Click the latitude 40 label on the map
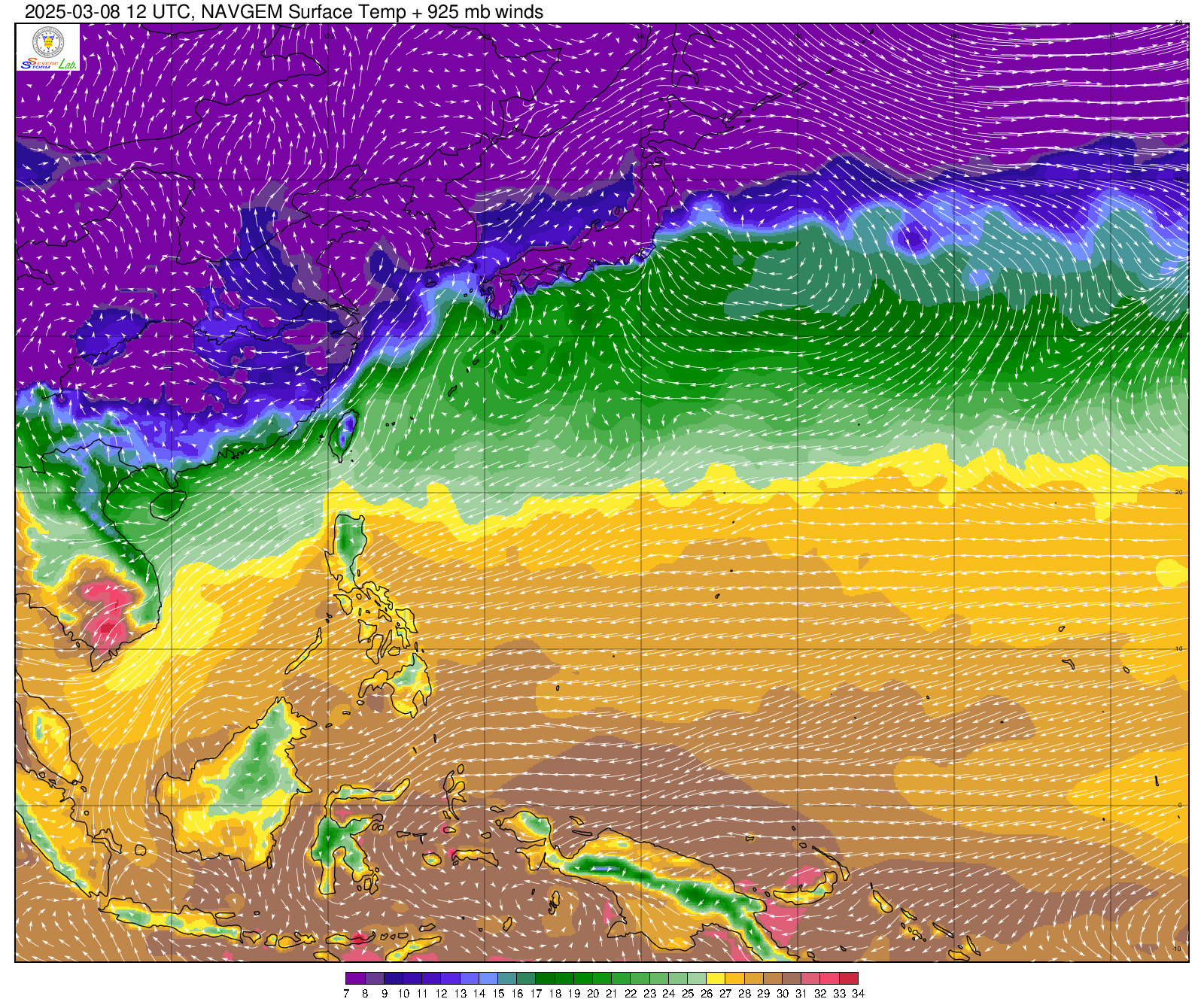The image size is (1204, 1008). [x=1179, y=179]
